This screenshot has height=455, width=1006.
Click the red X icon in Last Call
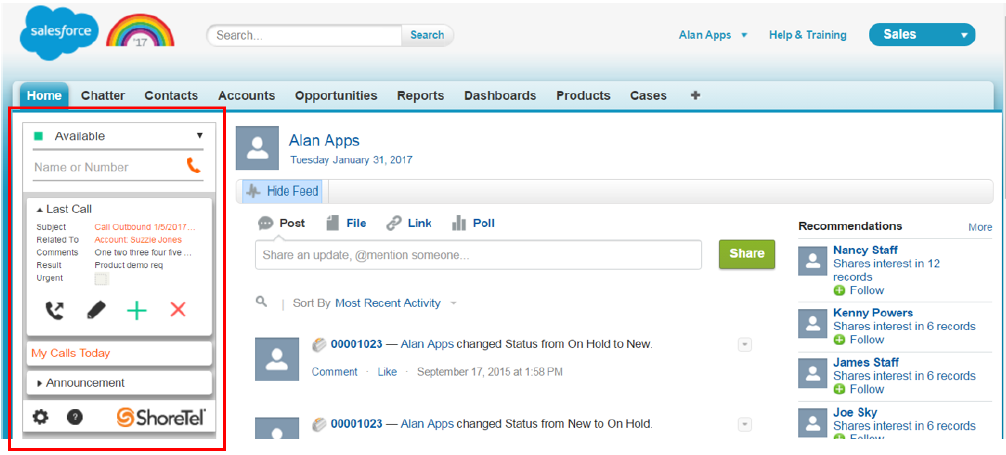point(178,310)
